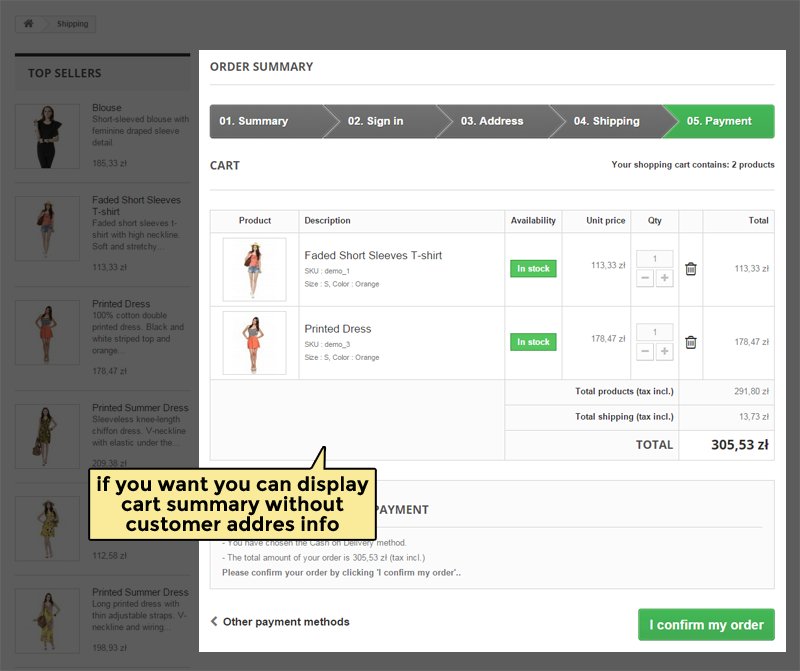Click the back chevron beside Other payment methods

[x=213, y=620]
